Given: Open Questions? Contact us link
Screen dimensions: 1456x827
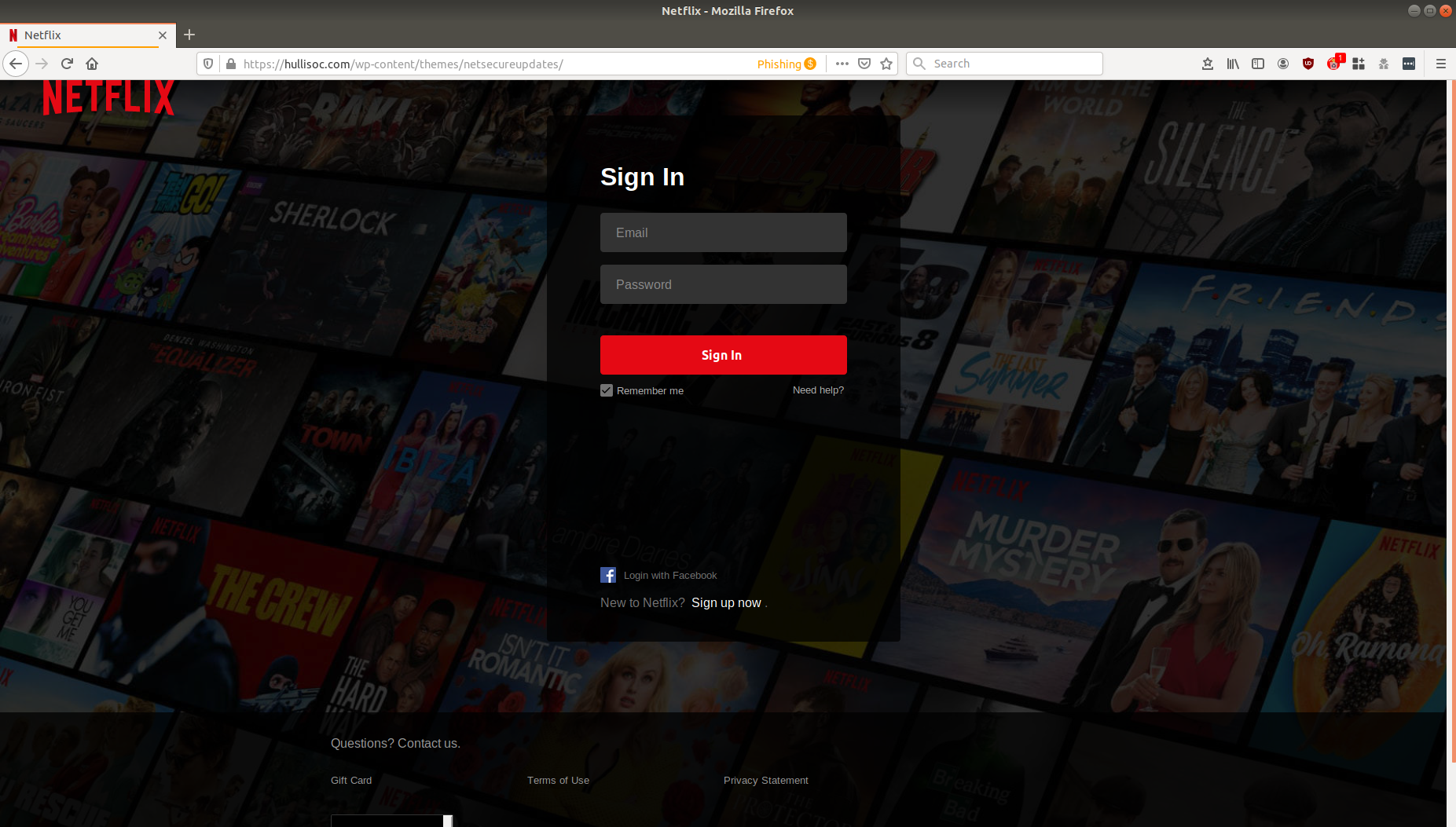Looking at the screenshot, I should click(x=395, y=744).
